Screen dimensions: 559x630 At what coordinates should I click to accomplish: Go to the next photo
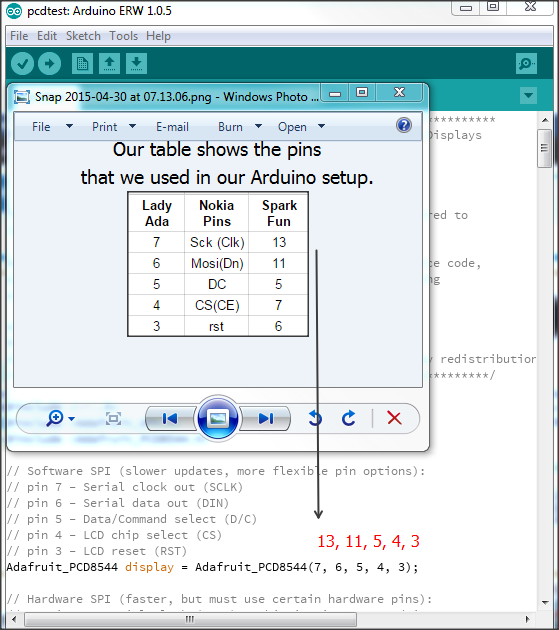point(266,419)
